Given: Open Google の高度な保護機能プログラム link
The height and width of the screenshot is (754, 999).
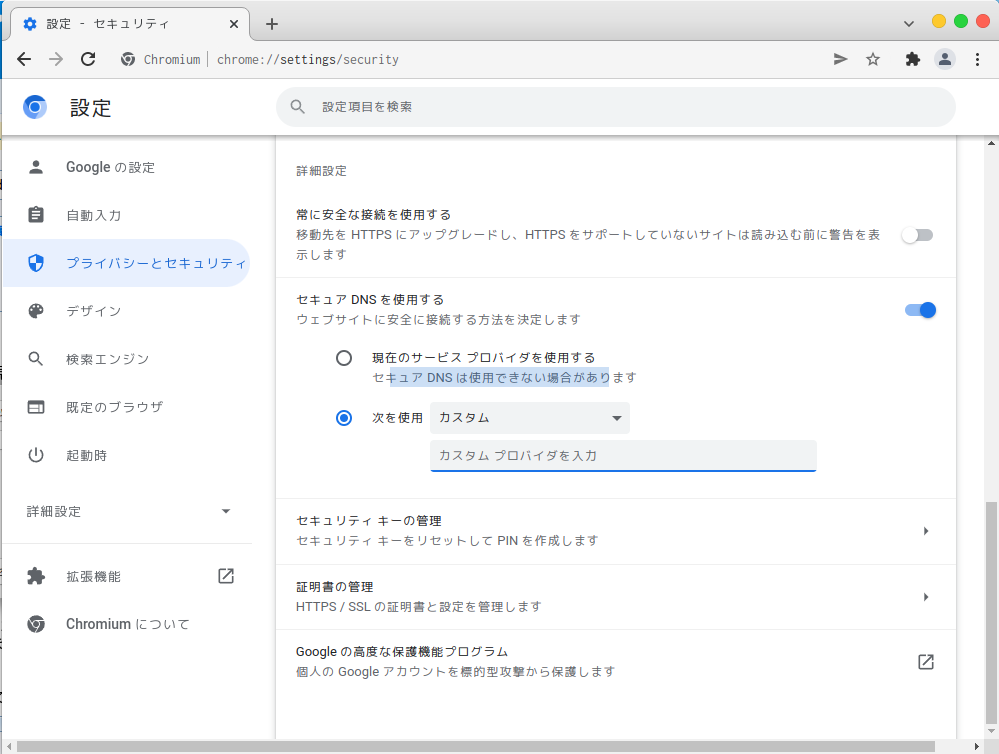Looking at the screenshot, I should (615, 662).
